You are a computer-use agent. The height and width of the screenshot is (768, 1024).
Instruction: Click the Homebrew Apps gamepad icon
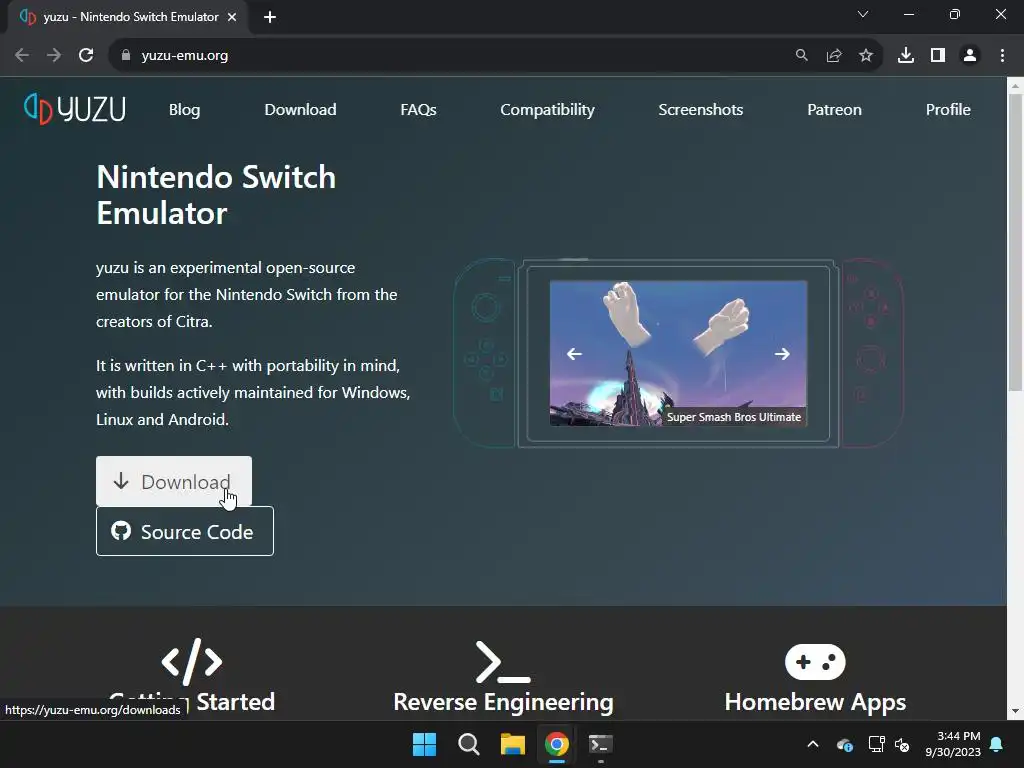pos(815,662)
